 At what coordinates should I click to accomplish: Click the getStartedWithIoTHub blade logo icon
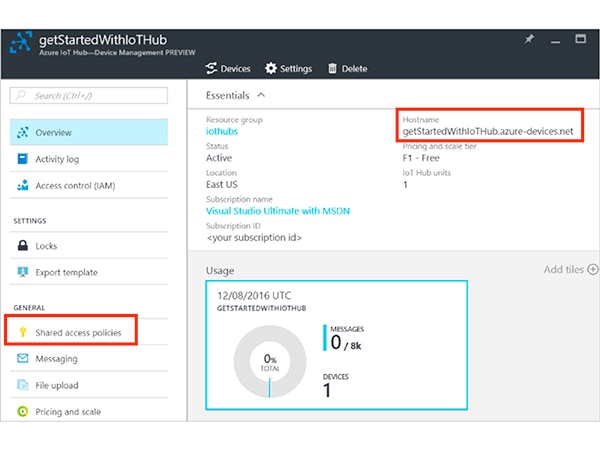22,43
